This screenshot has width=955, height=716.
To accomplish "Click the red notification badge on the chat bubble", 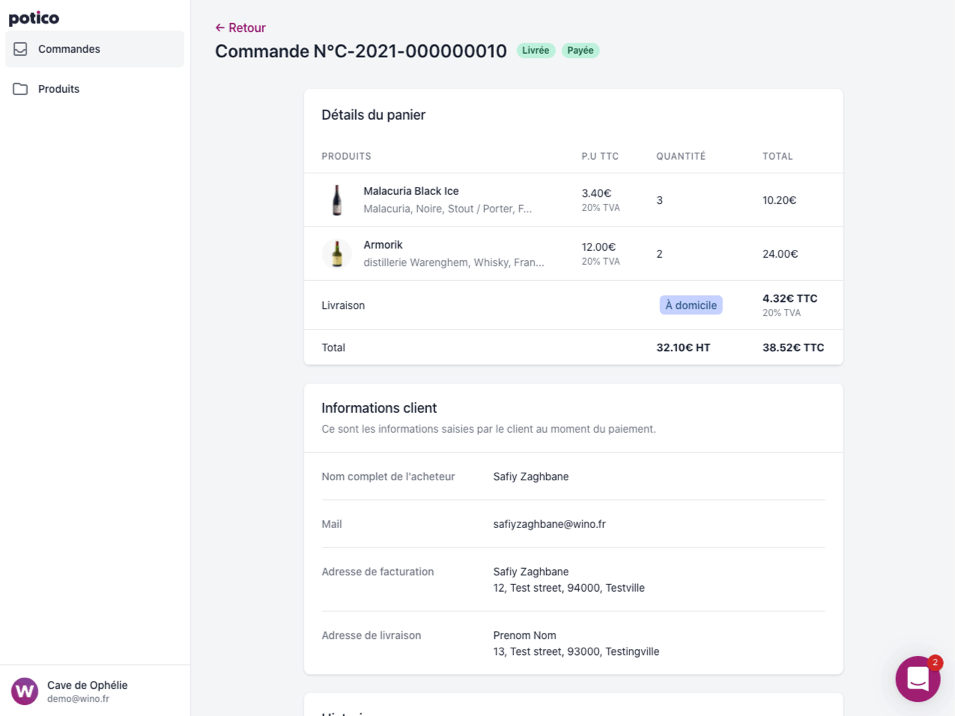I will coord(933,662).
